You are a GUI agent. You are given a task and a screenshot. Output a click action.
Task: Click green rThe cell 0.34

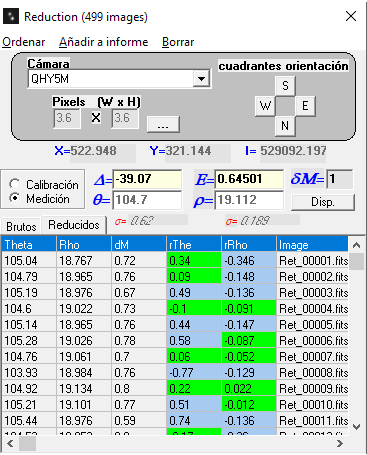(x=194, y=261)
